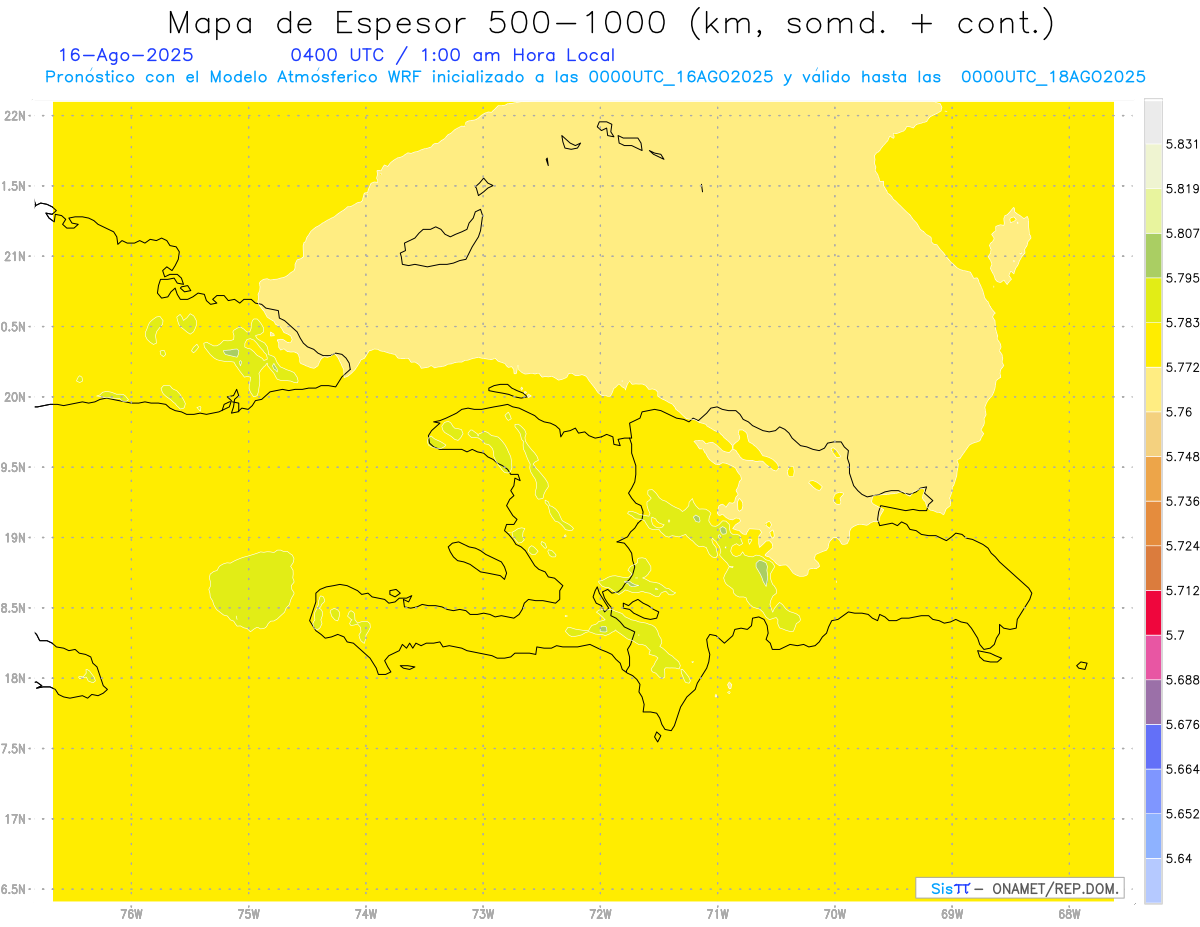This screenshot has height=927, width=1200.
Task: Click the colorbar value '5.652'
Action: pyautogui.click(x=1182, y=814)
